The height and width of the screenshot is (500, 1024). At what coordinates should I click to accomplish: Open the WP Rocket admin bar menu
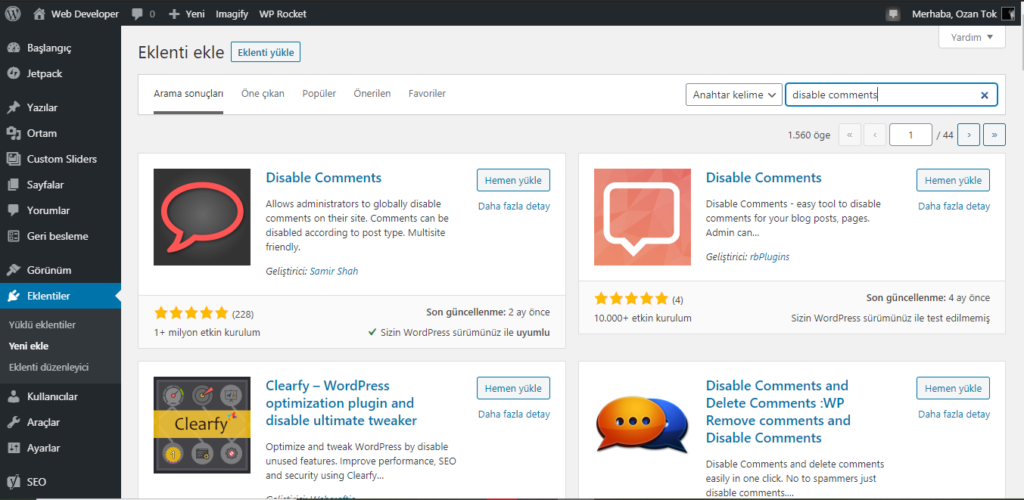pyautogui.click(x=282, y=14)
